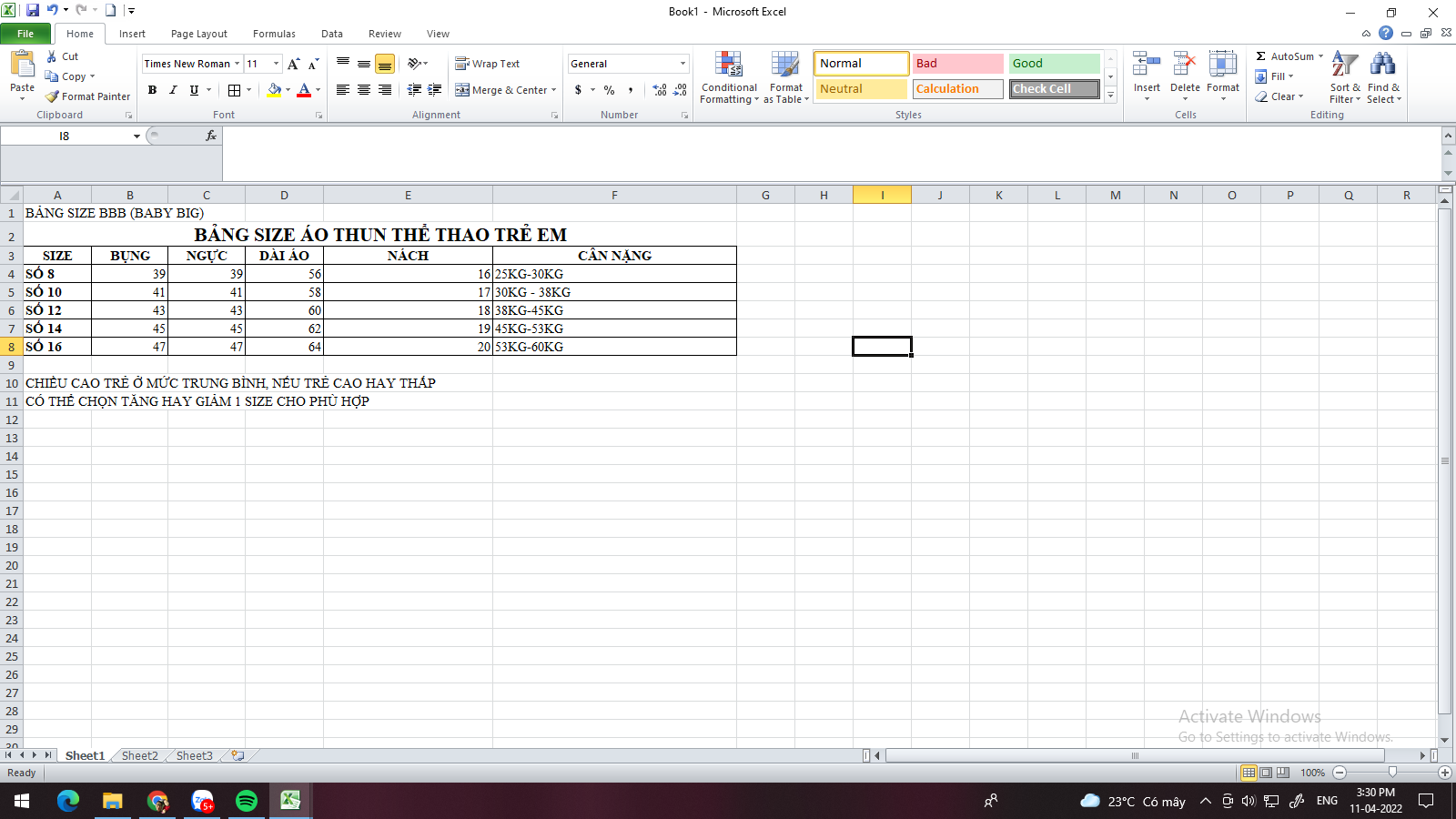Expand the formula bar
The height and width of the screenshot is (819, 1456).
pyautogui.click(x=1448, y=136)
